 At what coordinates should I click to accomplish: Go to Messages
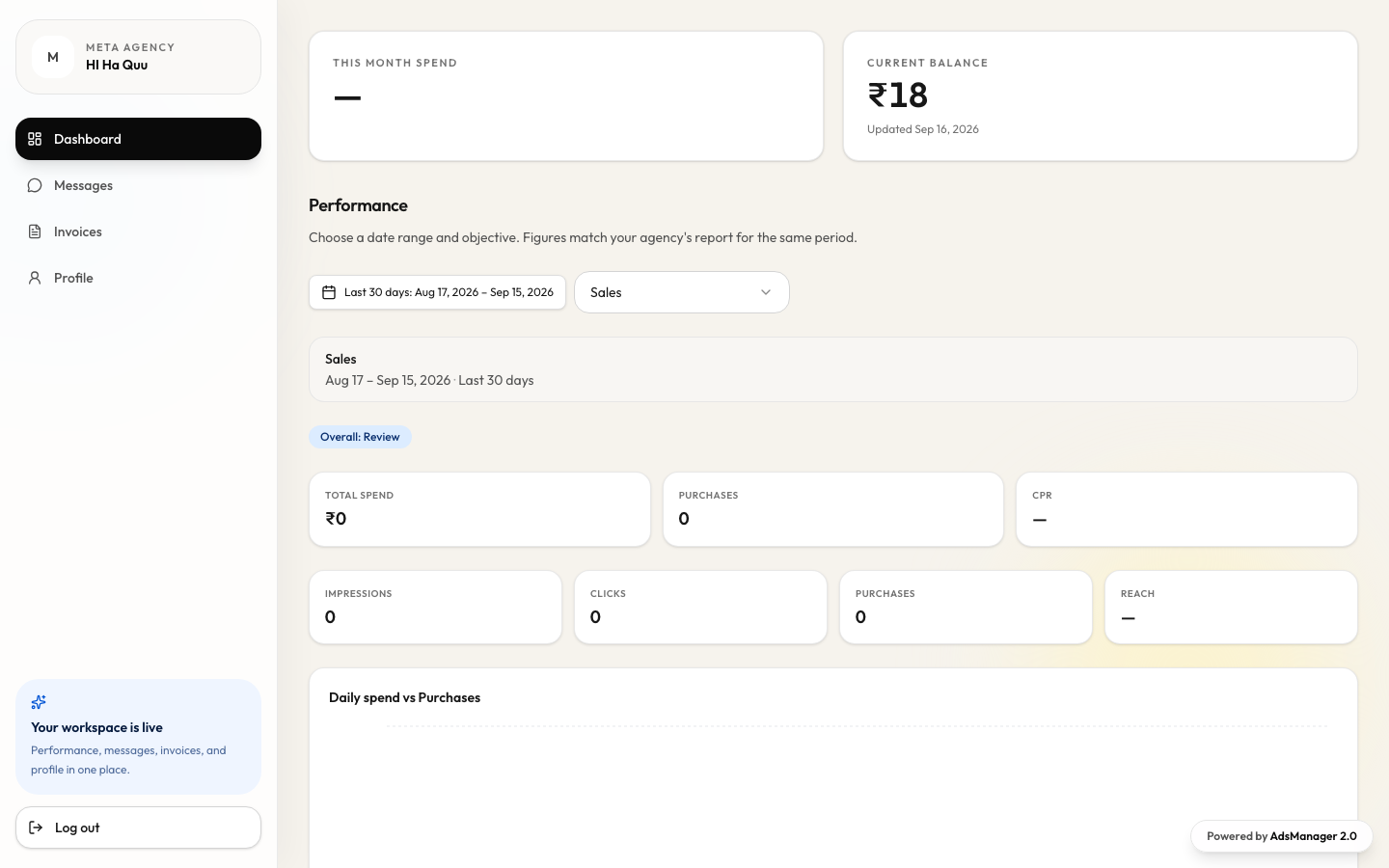click(138, 185)
